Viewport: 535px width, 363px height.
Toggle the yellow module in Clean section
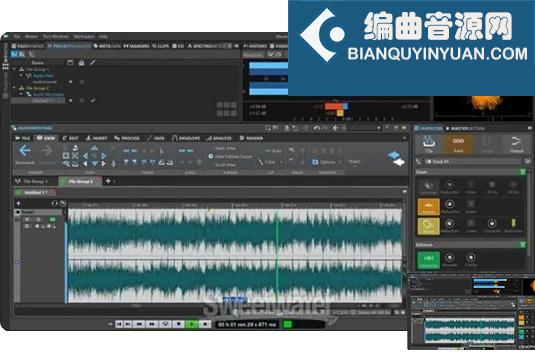[x=429, y=226]
